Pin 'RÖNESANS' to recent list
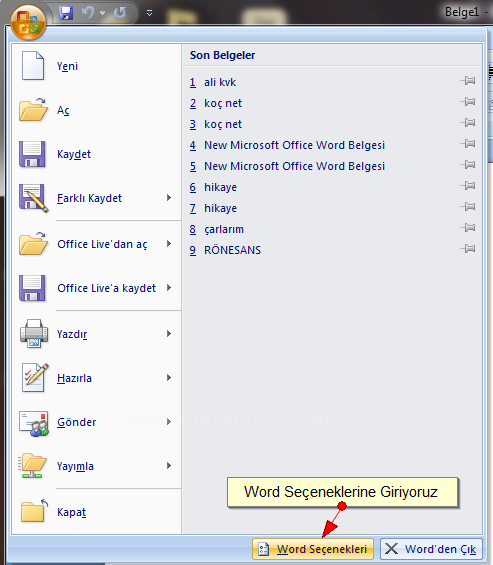 pos(468,249)
